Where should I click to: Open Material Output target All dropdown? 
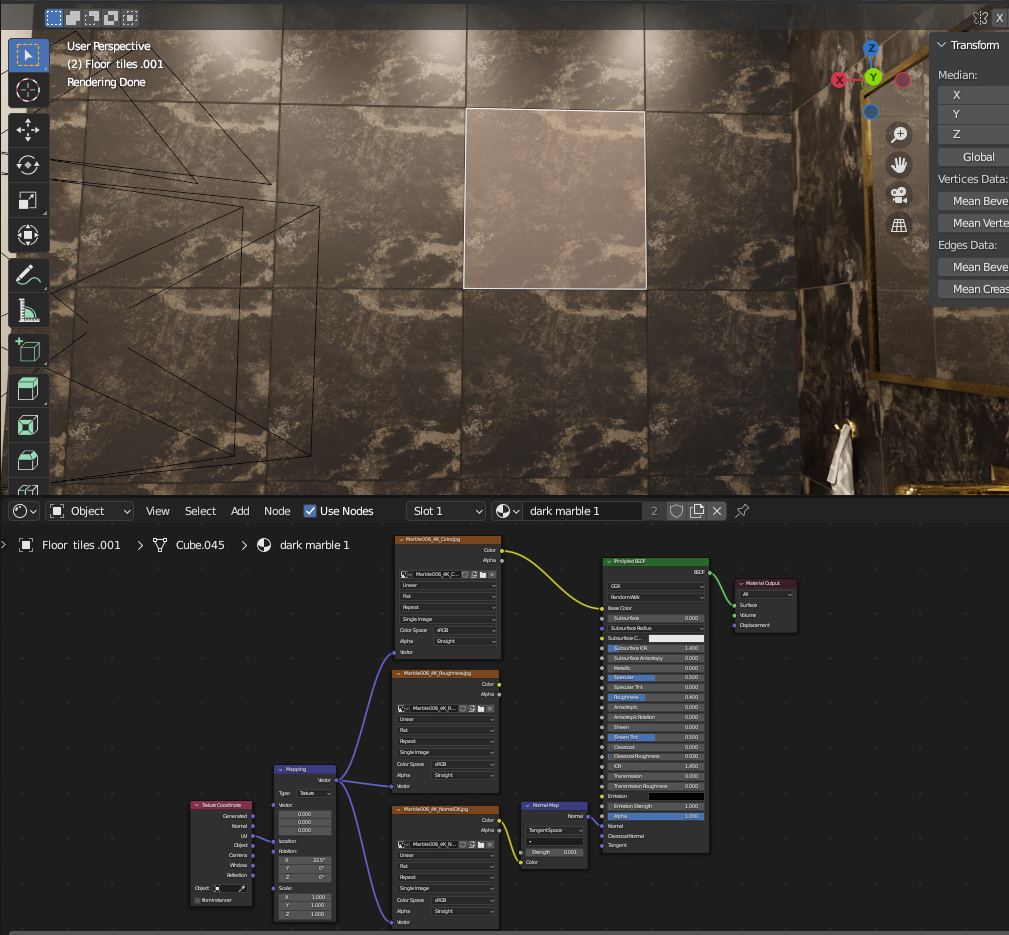point(766,595)
